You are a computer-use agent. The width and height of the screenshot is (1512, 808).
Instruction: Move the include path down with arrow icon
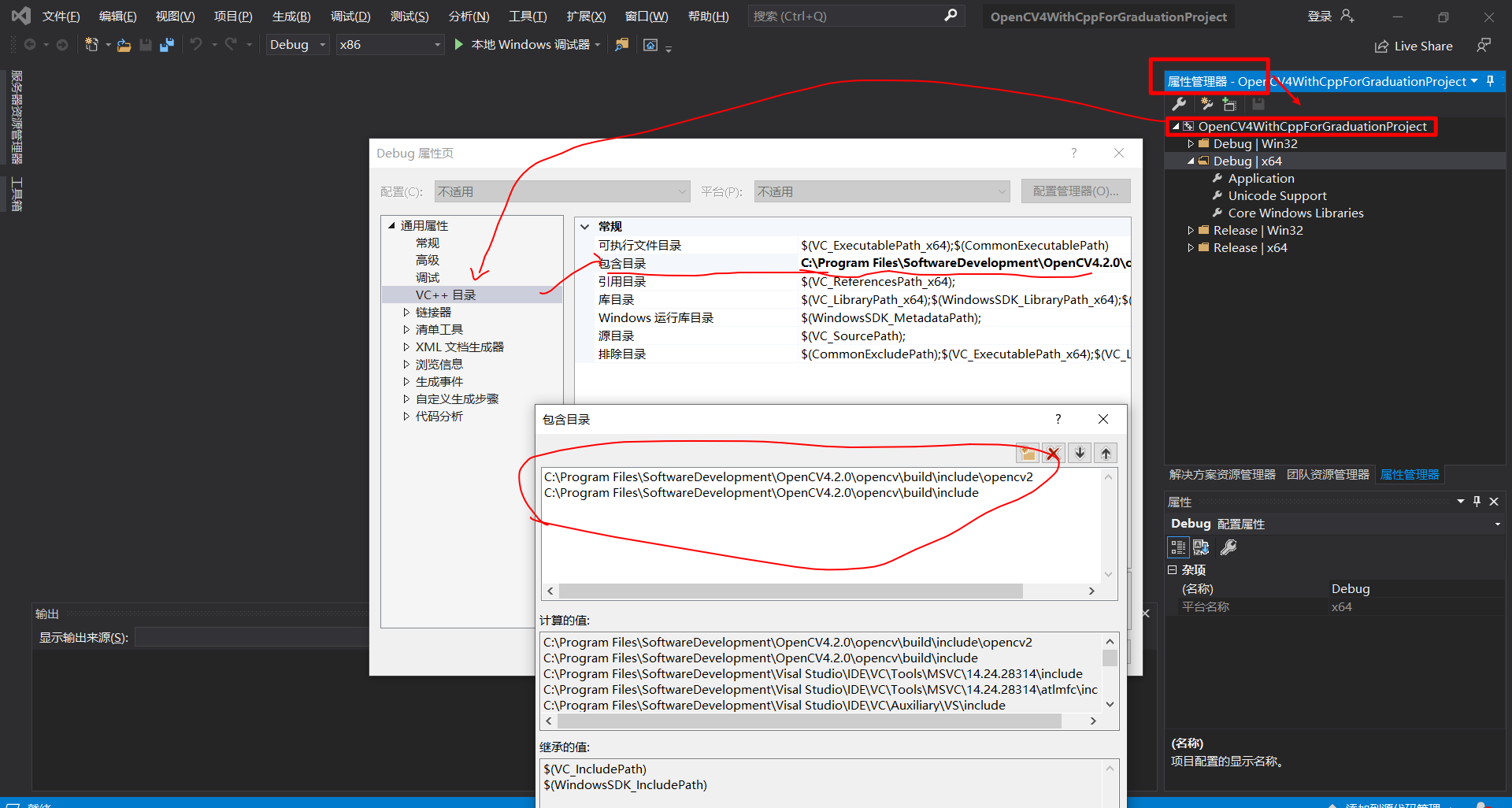click(x=1080, y=453)
